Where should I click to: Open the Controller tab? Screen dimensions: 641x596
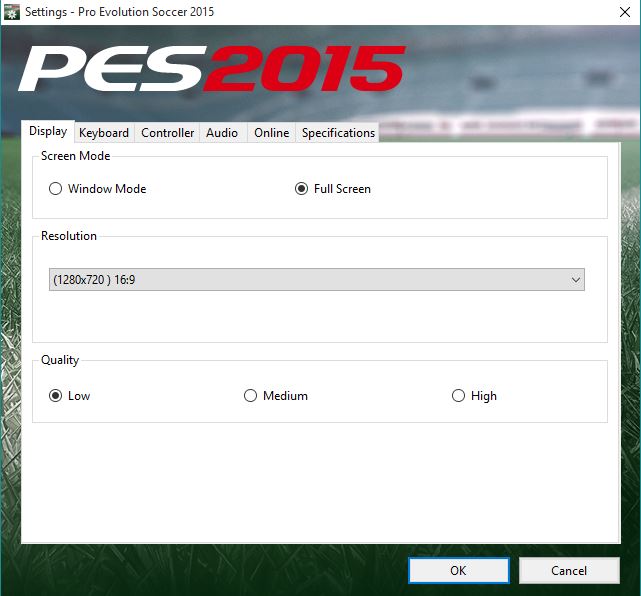click(167, 133)
